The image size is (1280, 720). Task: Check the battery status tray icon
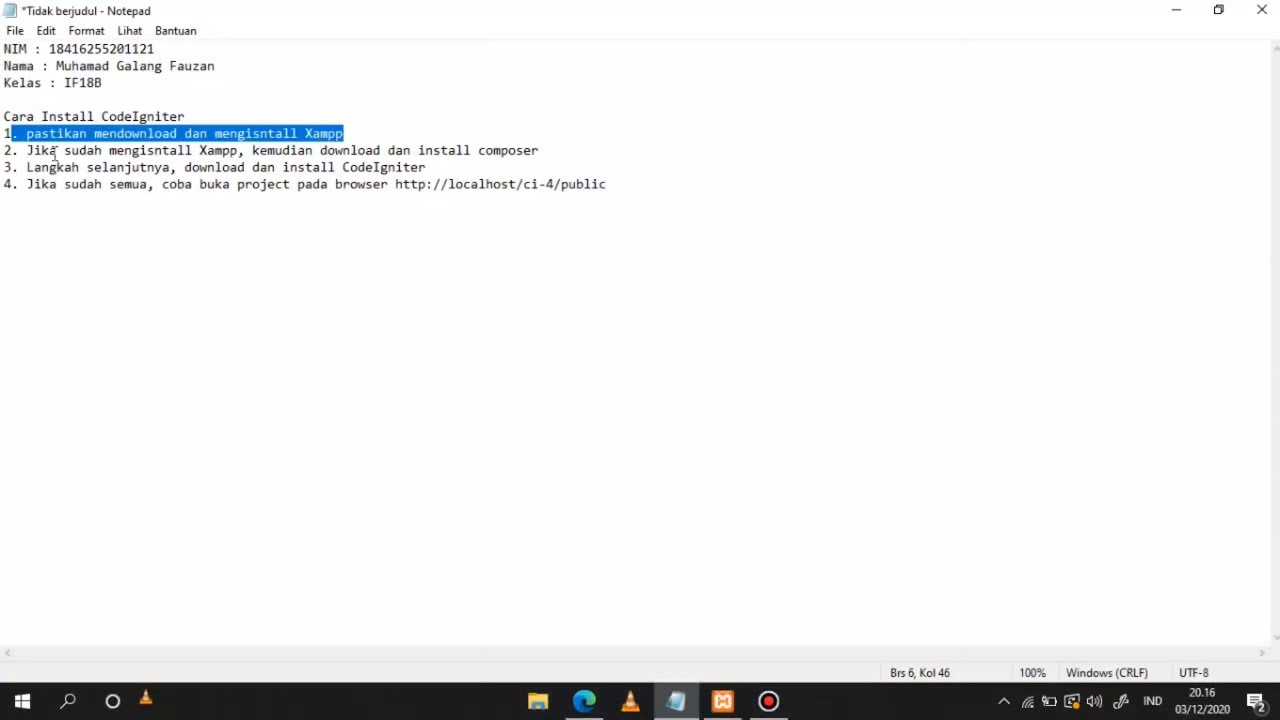pos(1049,701)
